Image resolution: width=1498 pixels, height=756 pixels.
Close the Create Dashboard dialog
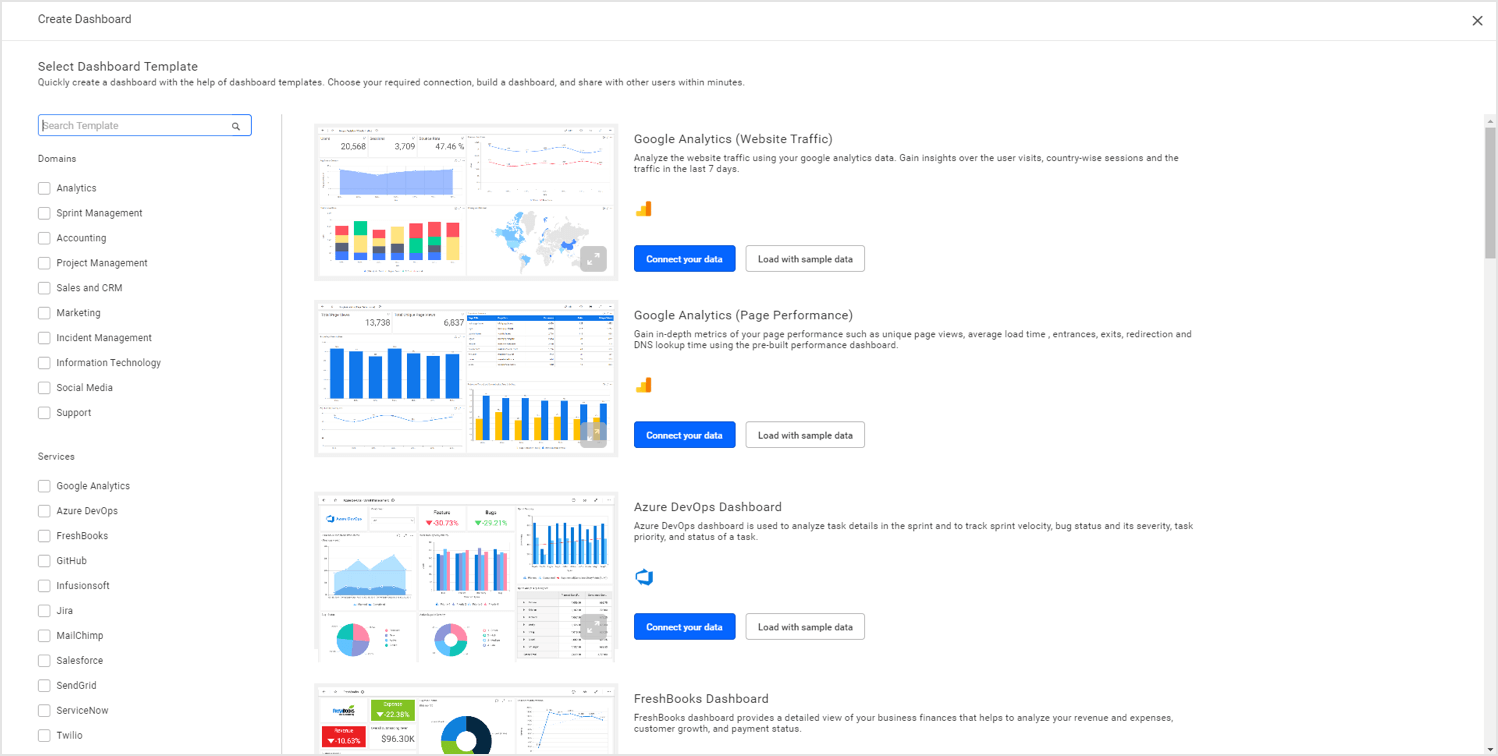[1477, 21]
